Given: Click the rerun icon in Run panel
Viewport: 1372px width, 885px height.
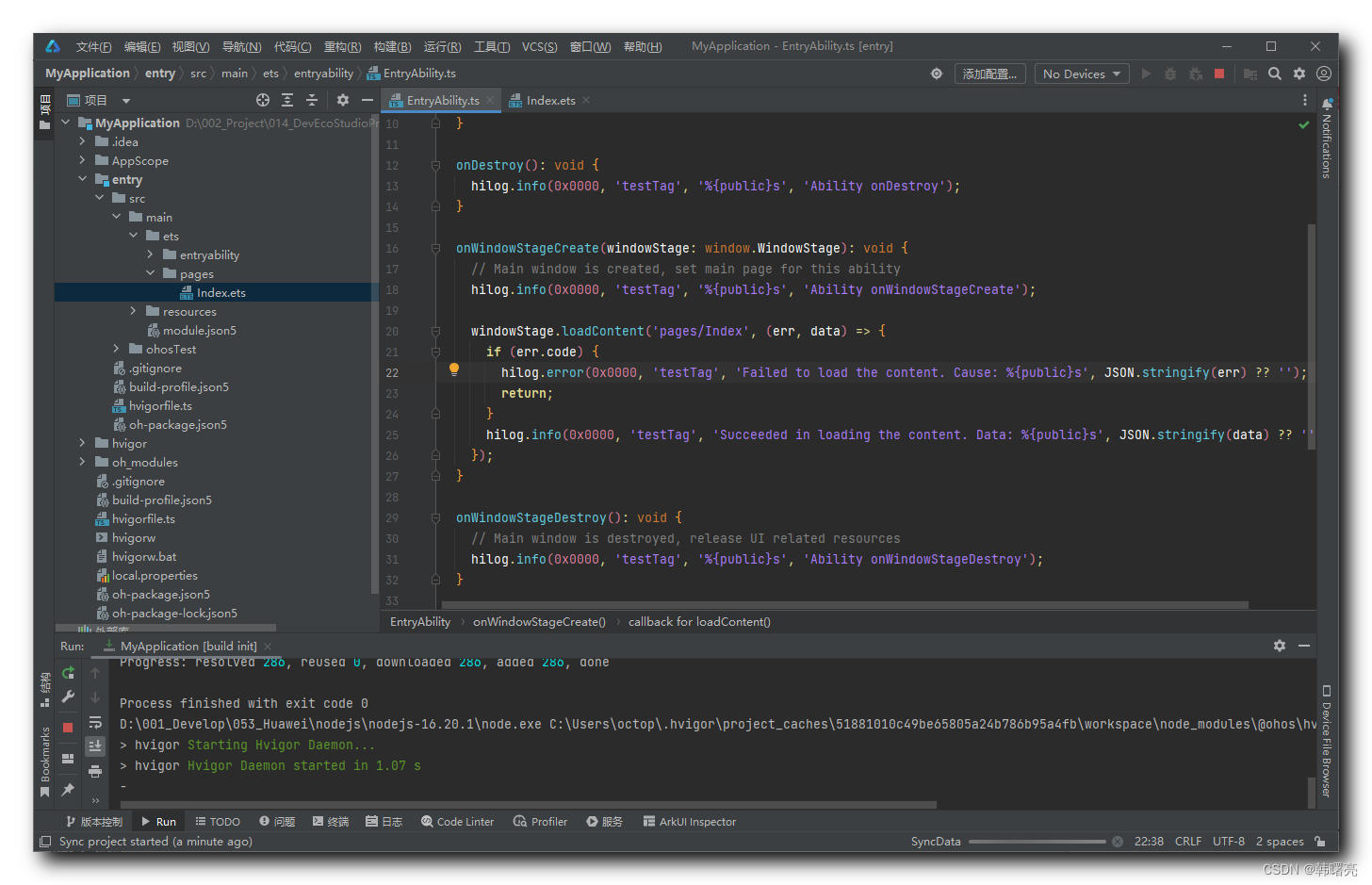Looking at the screenshot, I should click(68, 673).
